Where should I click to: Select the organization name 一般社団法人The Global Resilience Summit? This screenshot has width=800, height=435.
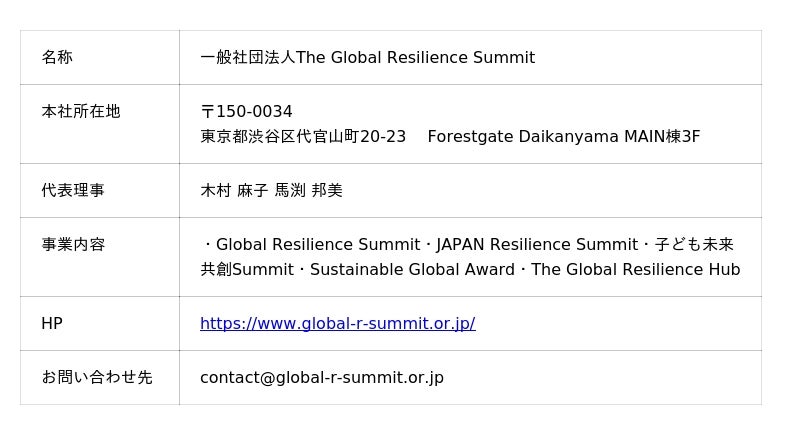(367, 57)
